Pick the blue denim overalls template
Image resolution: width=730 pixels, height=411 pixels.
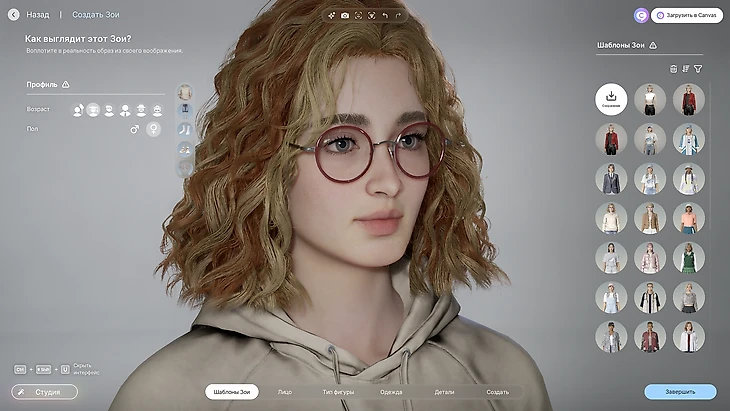coord(611,297)
